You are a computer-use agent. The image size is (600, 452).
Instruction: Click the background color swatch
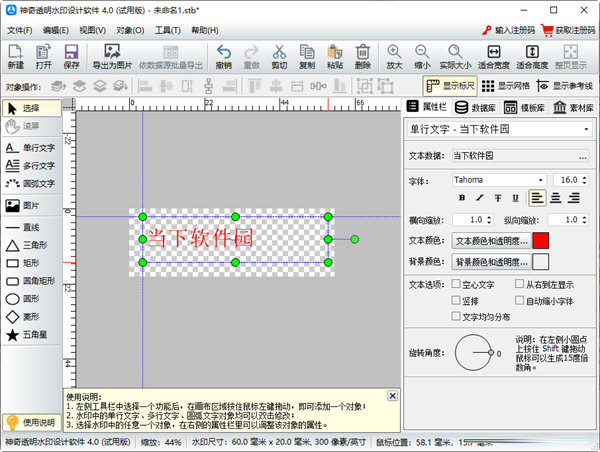click(541, 262)
